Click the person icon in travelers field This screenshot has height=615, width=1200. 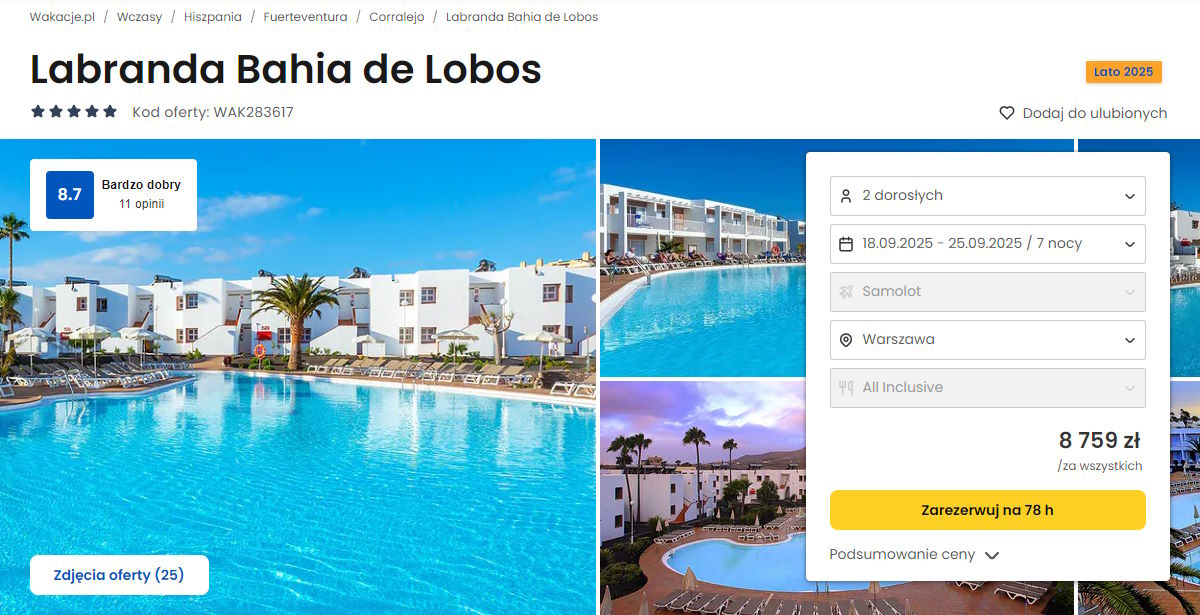[x=846, y=196]
